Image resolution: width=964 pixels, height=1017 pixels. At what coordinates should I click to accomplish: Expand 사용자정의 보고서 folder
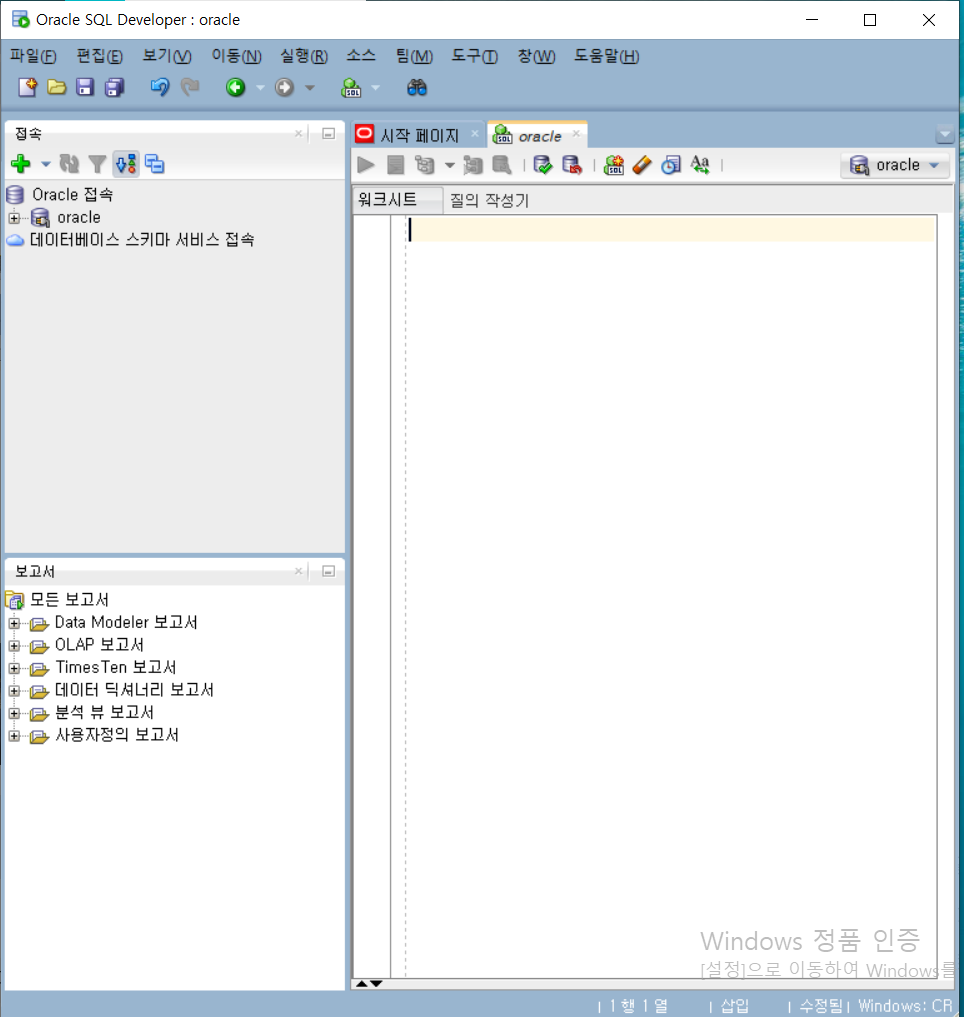(x=14, y=736)
